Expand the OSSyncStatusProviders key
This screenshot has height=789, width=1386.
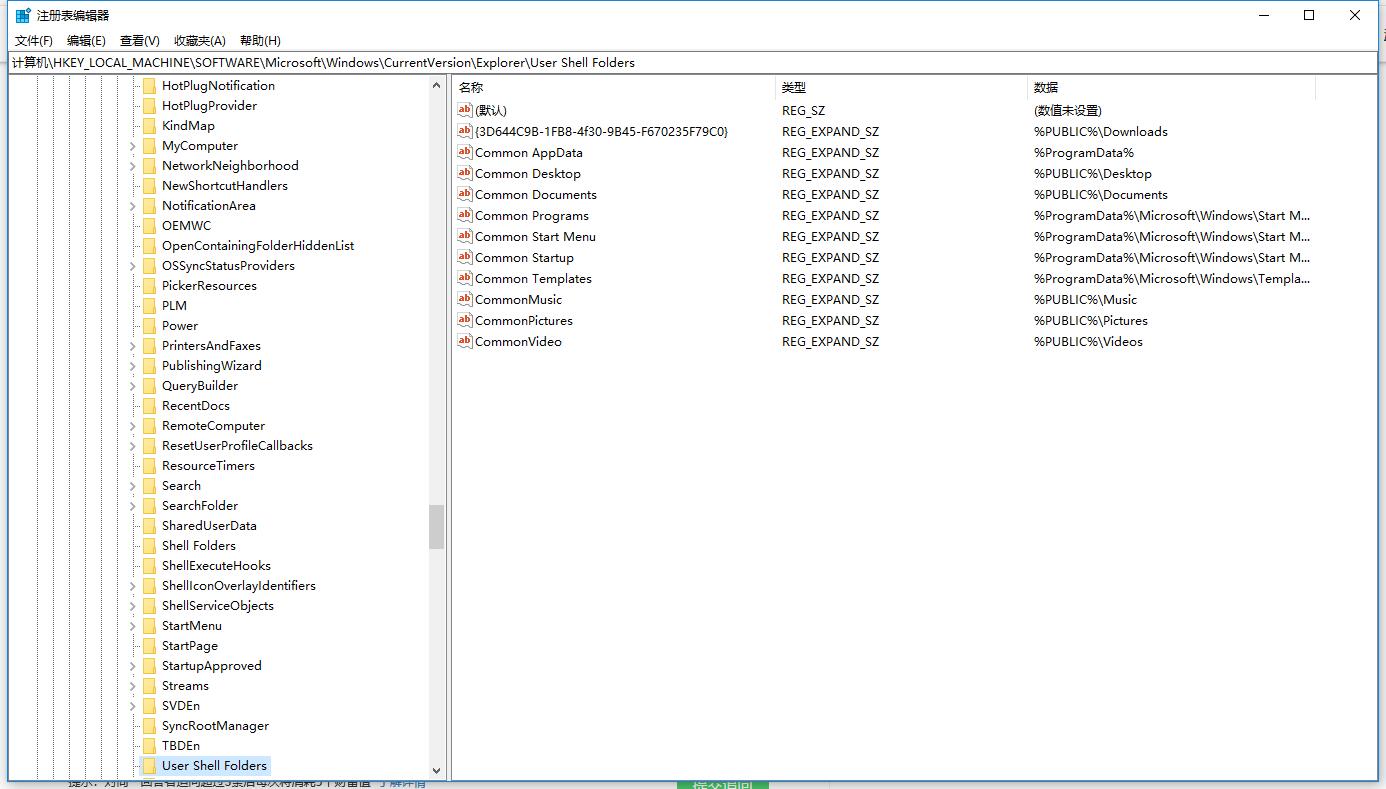[x=133, y=266]
